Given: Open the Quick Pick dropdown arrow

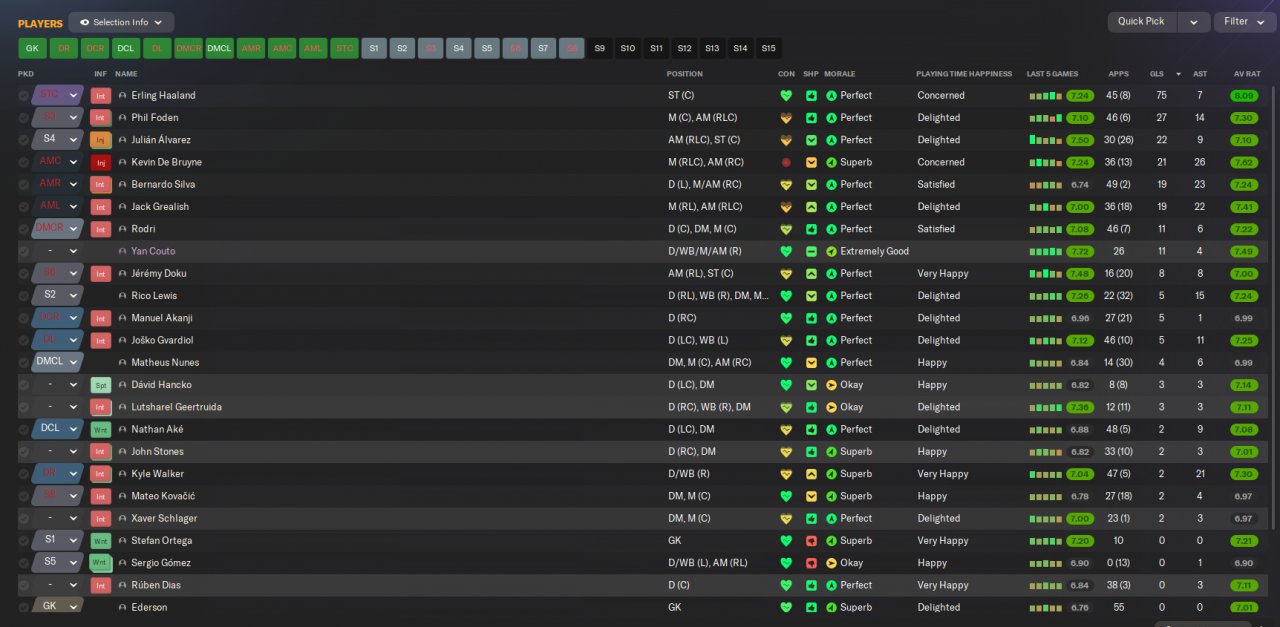Looking at the screenshot, I should coord(1193,22).
